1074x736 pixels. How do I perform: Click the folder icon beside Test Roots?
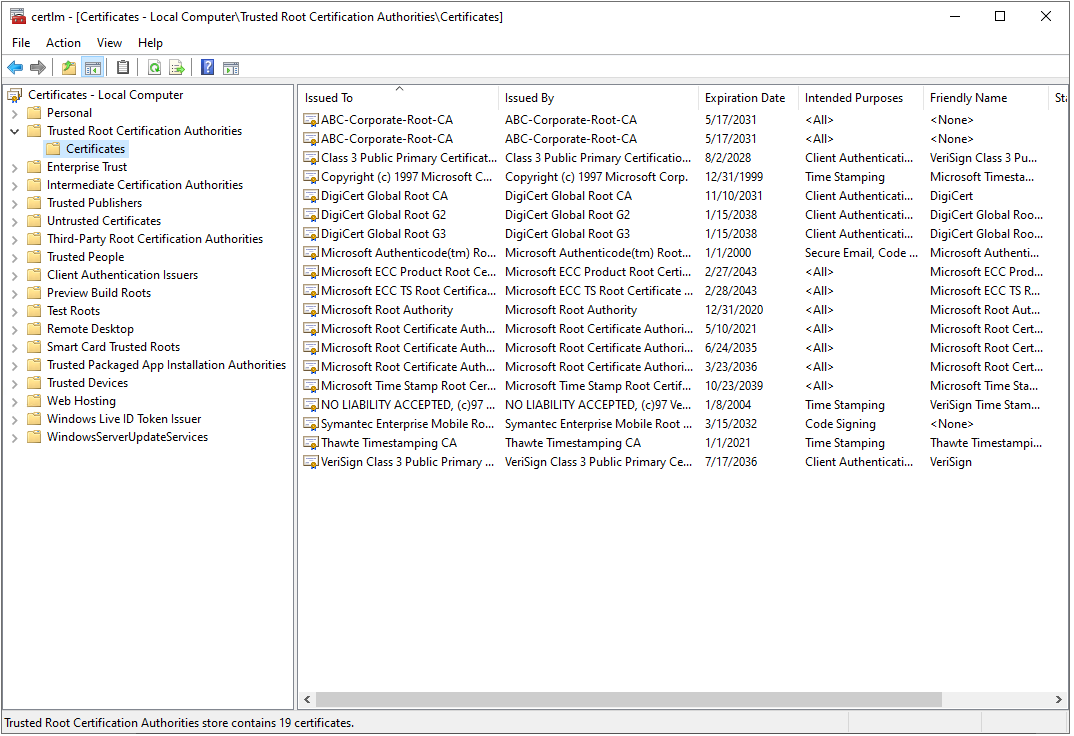[34, 311]
